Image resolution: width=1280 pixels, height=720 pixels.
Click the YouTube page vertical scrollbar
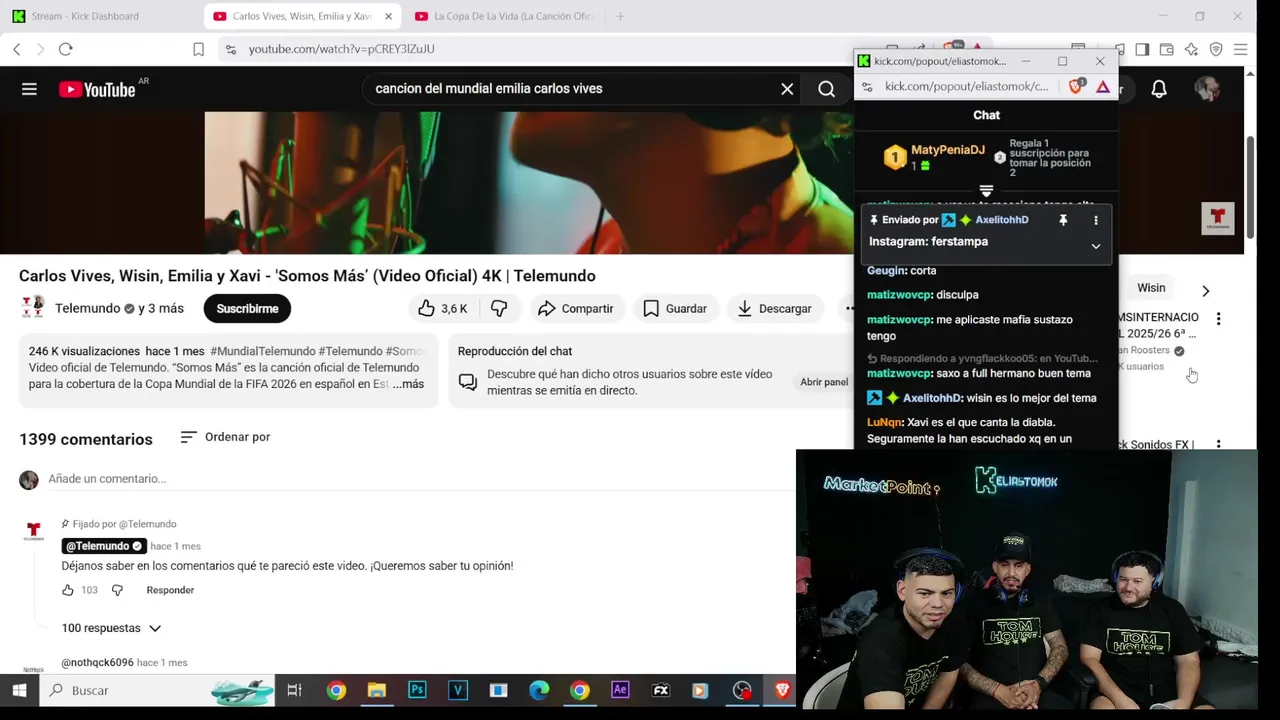pos(1250,185)
